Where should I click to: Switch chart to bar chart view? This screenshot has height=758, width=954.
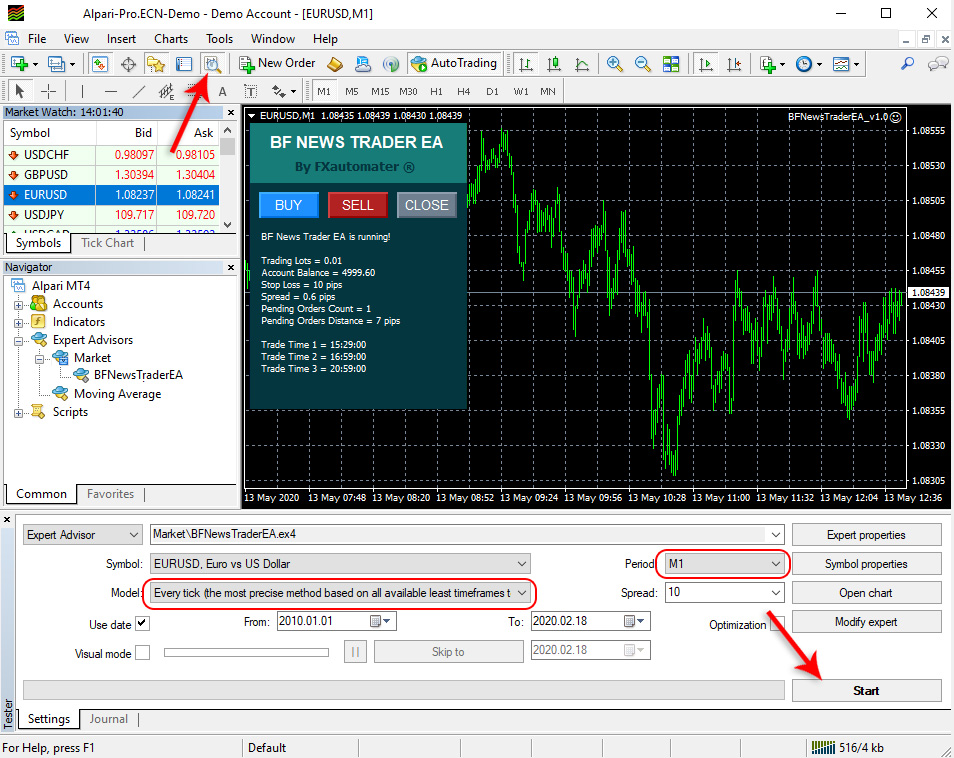point(526,64)
